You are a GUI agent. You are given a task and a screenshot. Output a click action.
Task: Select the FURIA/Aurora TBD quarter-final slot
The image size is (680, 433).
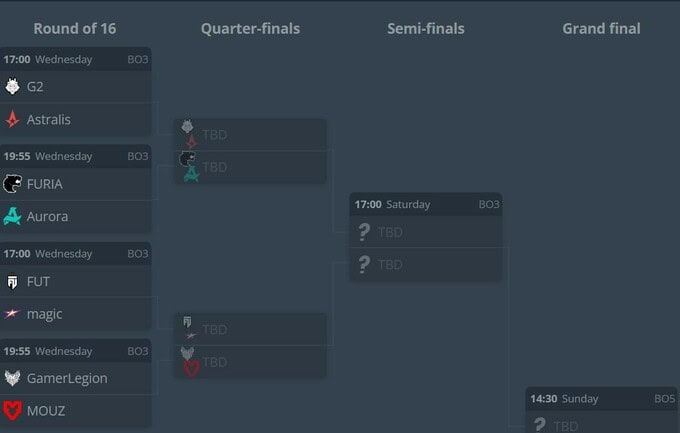[x=251, y=167]
